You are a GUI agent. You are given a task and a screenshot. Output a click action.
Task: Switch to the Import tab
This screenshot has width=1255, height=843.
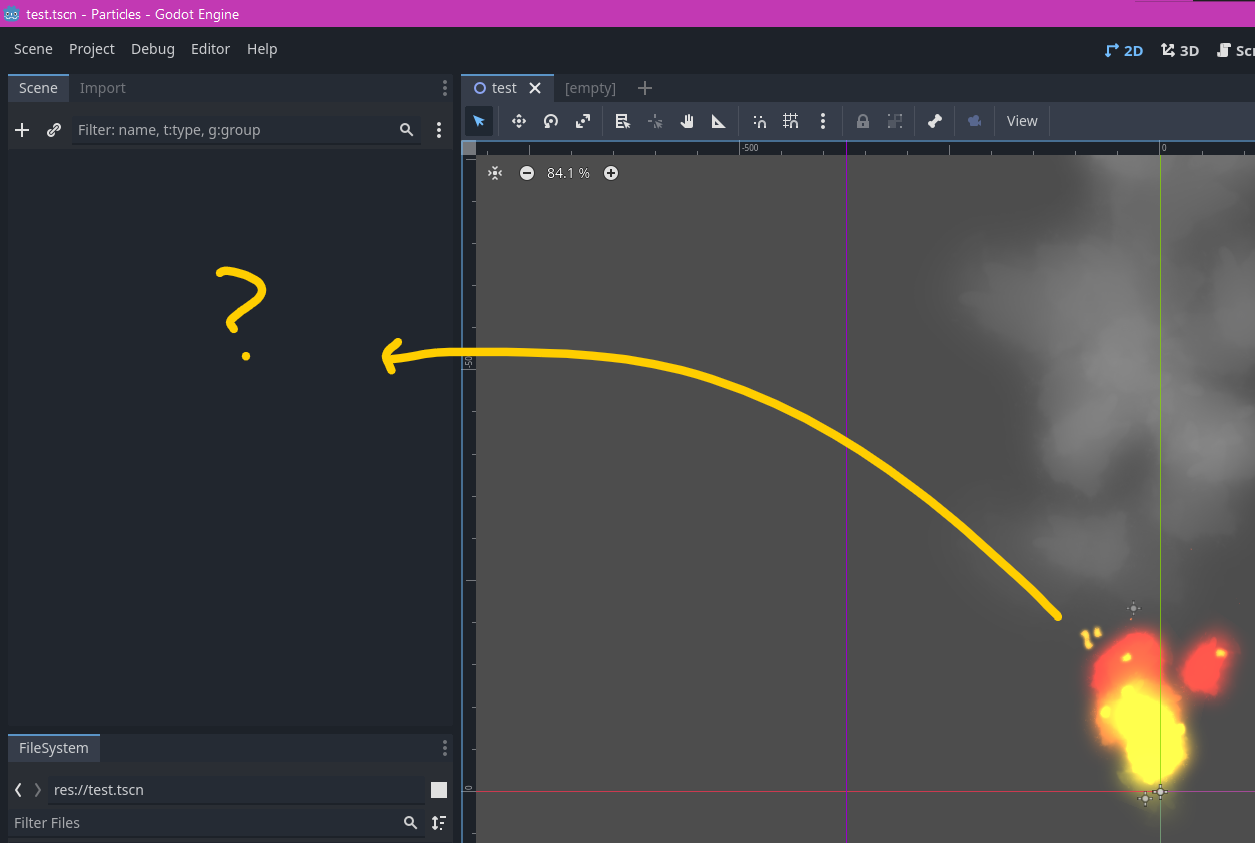(x=102, y=88)
